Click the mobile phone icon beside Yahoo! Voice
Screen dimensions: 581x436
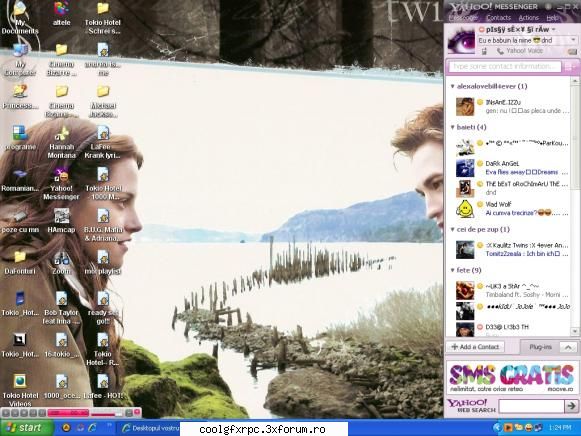(x=484, y=51)
